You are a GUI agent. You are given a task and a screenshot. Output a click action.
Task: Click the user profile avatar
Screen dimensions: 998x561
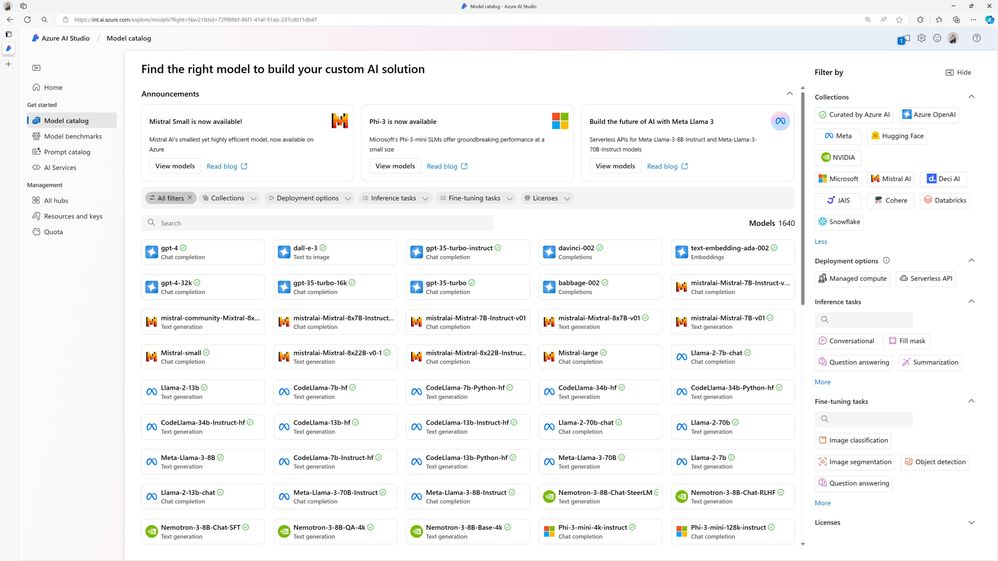[953, 38]
